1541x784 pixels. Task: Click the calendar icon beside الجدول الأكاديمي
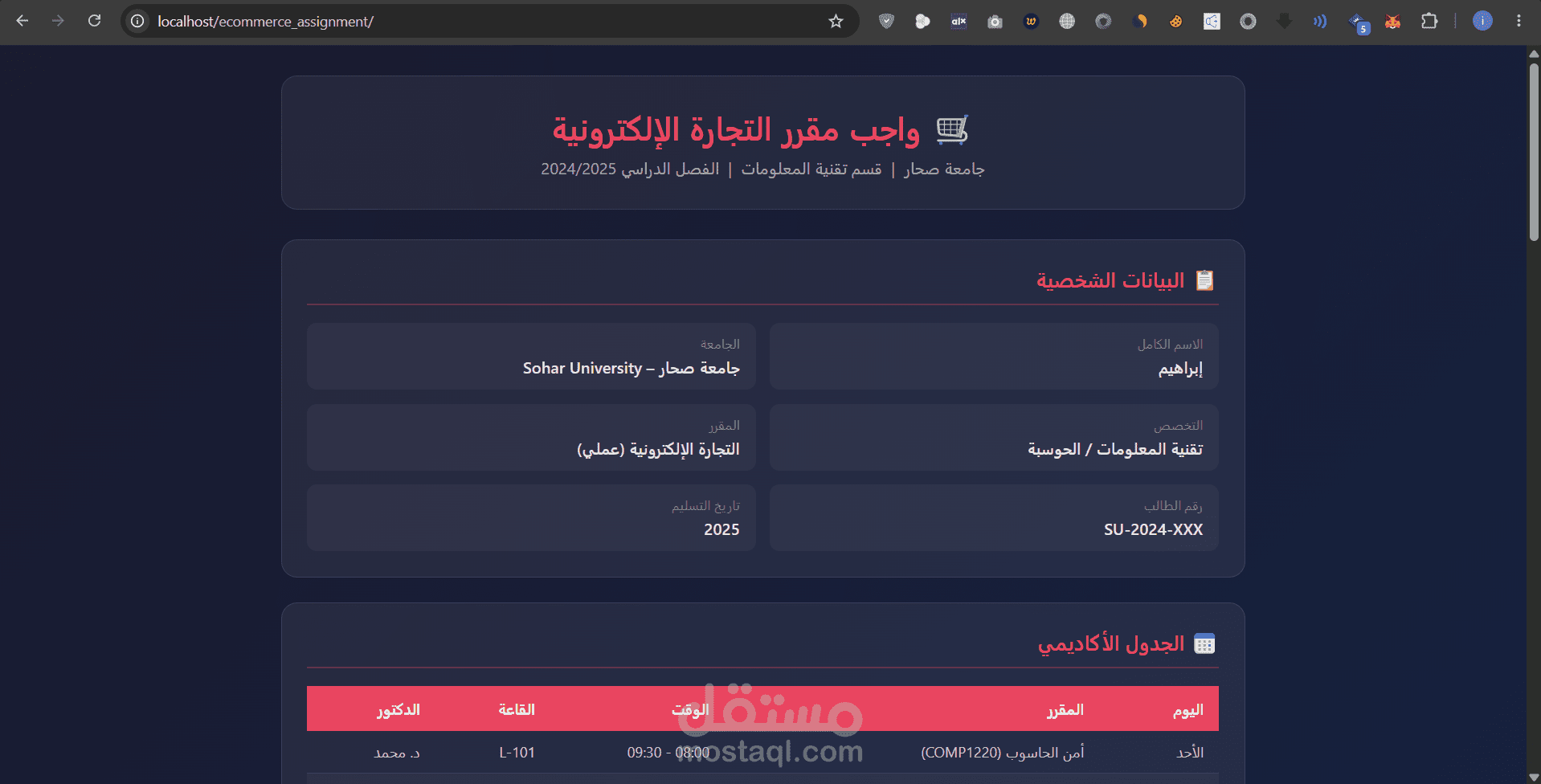click(x=1204, y=644)
